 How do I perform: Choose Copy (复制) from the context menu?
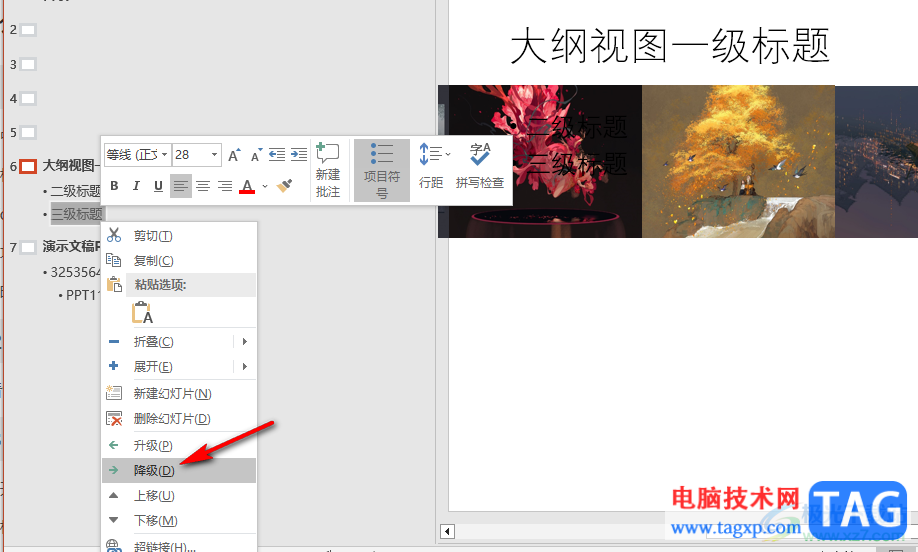pyautogui.click(x=179, y=260)
